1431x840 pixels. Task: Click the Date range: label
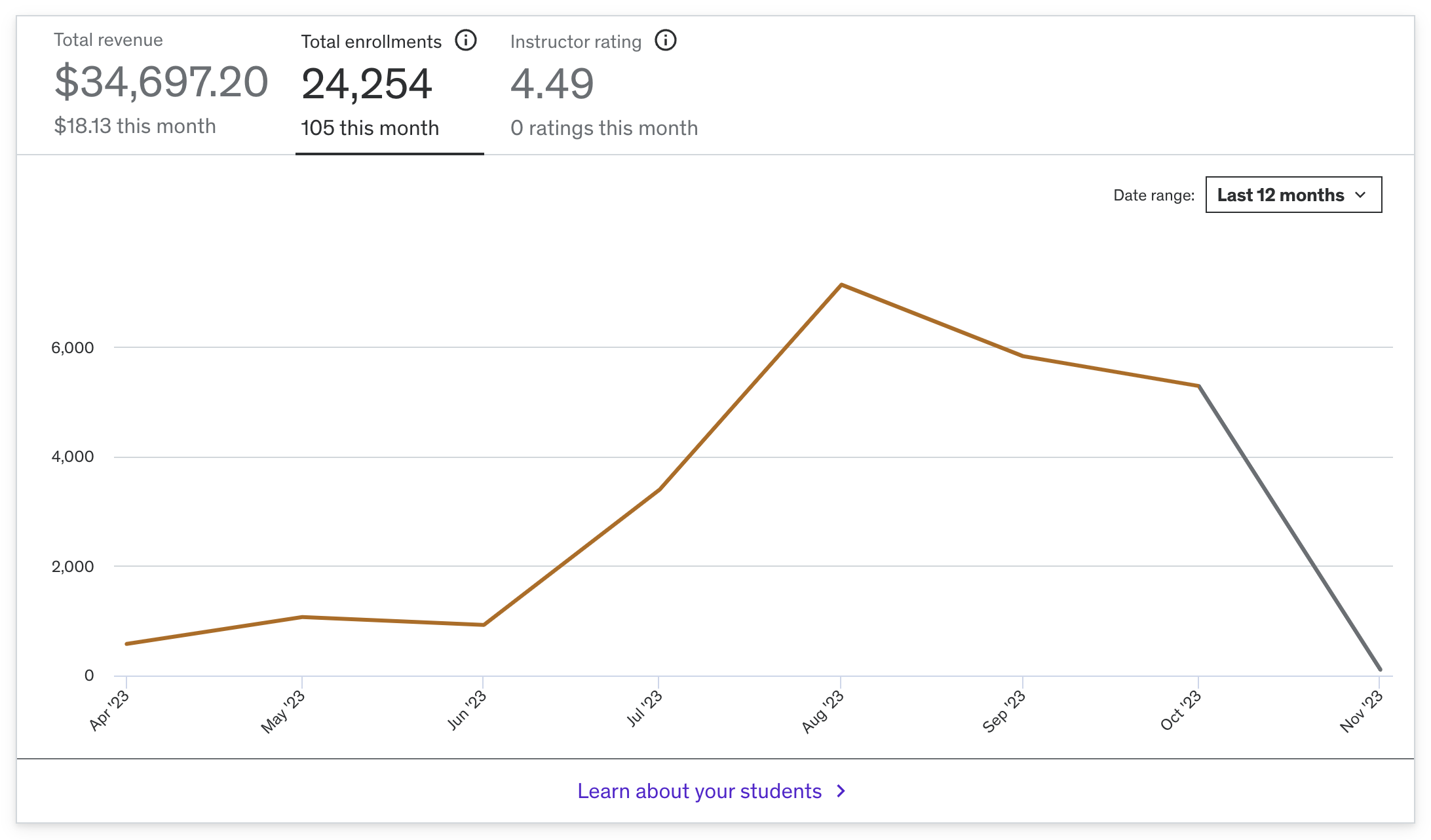1154,195
